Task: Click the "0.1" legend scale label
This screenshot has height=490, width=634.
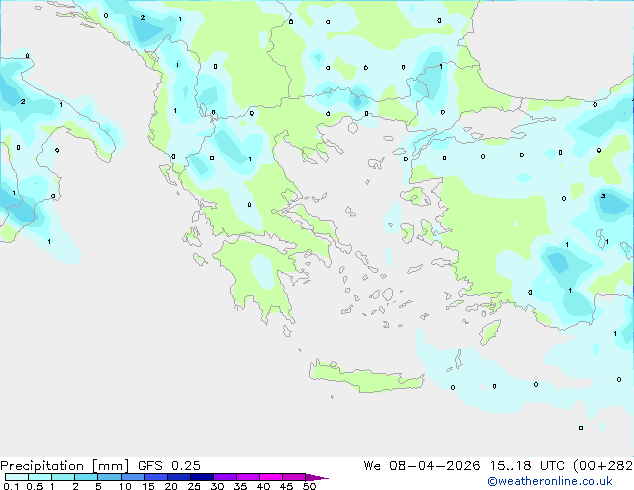Action: [11, 486]
